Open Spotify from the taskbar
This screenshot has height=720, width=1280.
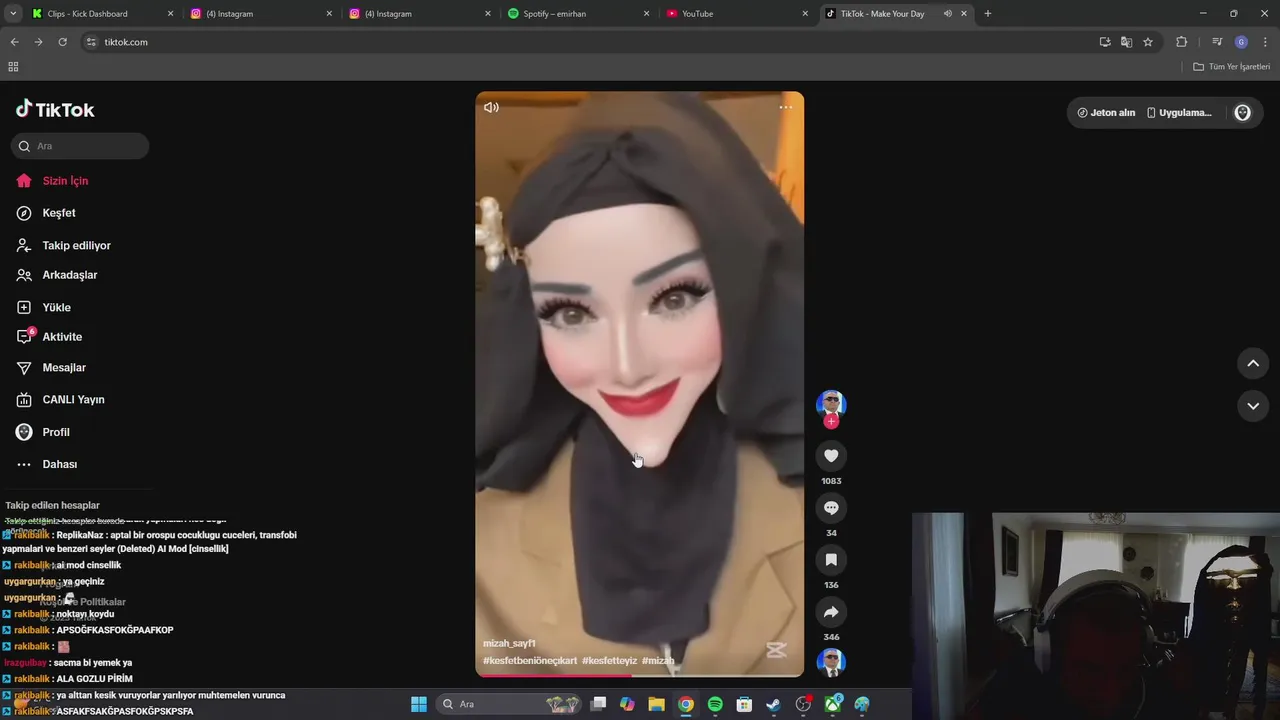(715, 704)
